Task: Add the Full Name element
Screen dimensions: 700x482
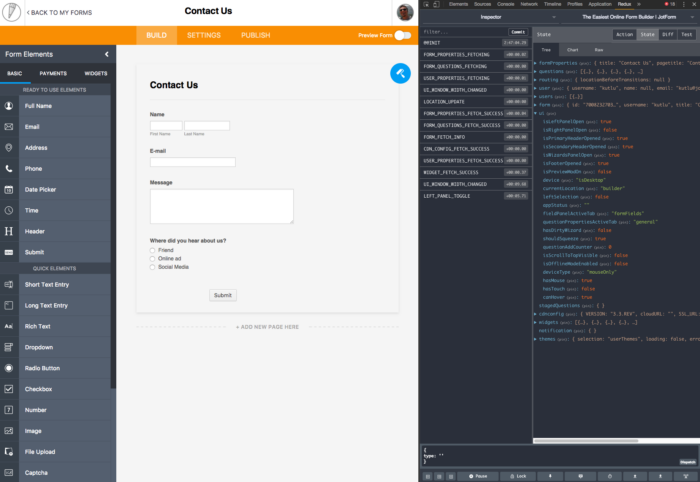Action: [x=55, y=106]
